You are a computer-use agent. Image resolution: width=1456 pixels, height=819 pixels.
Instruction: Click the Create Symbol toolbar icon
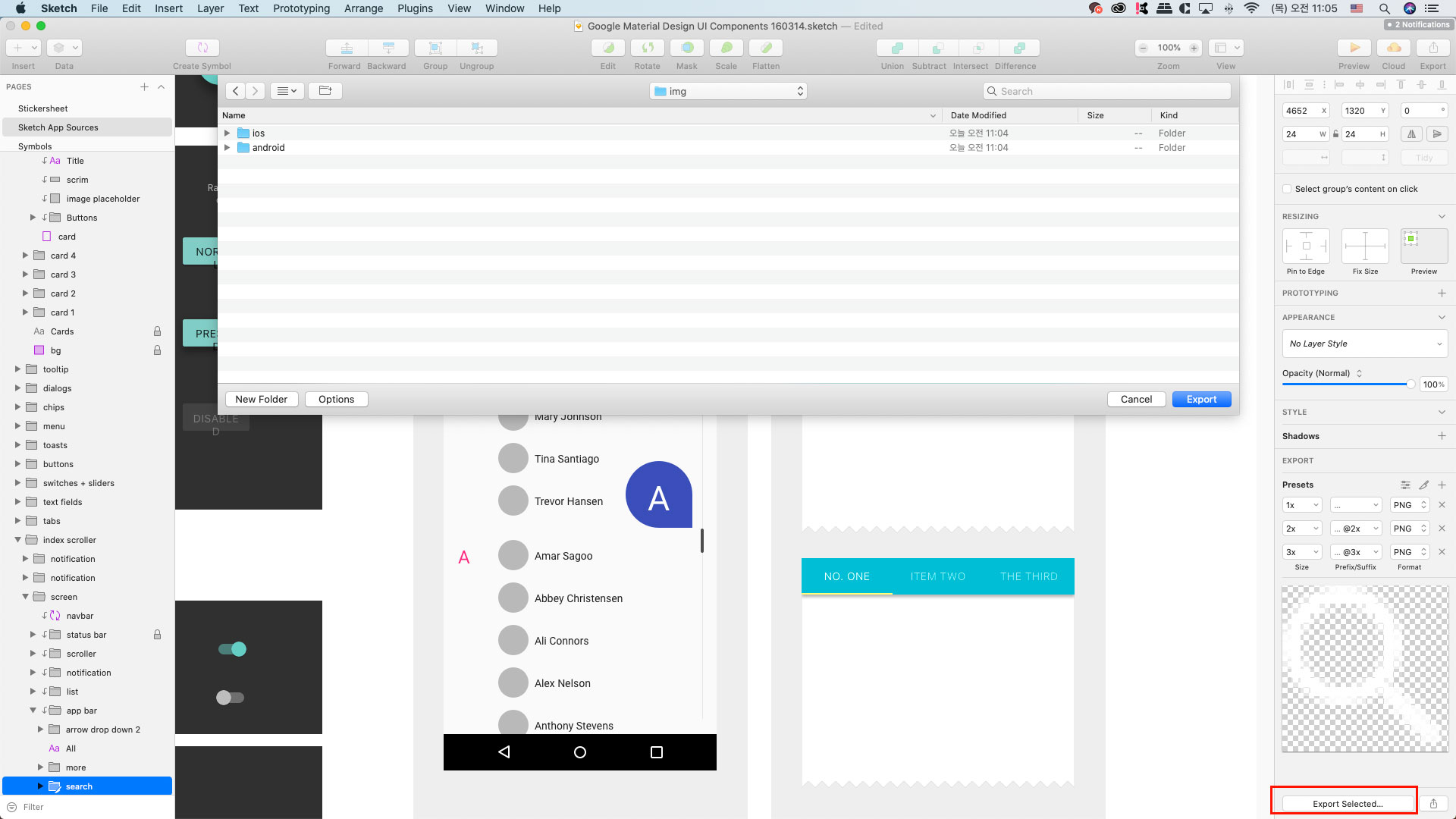point(202,48)
